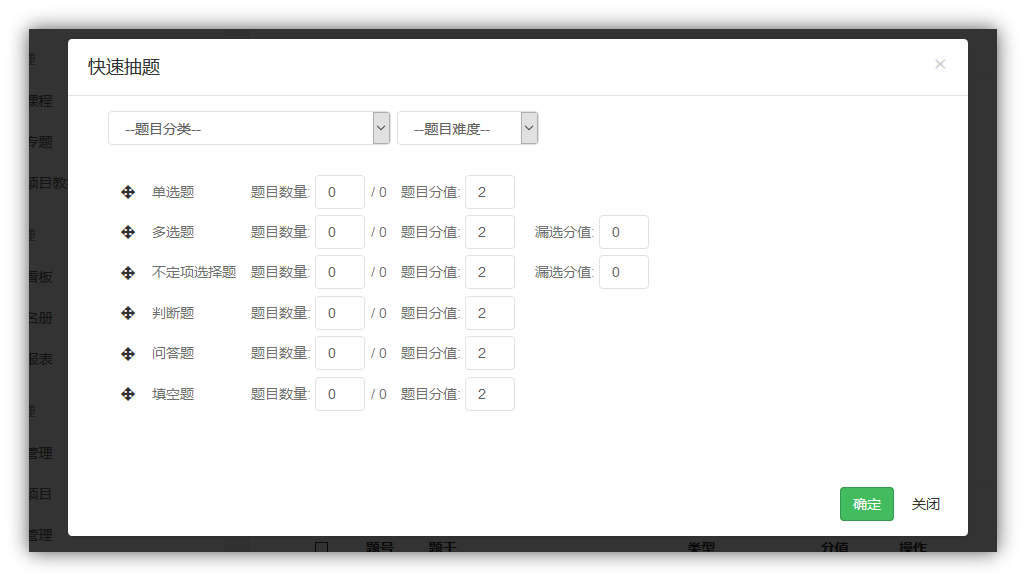The image size is (1027, 583).
Task: Click the 问答题 题目分值 input field
Action: click(x=490, y=353)
